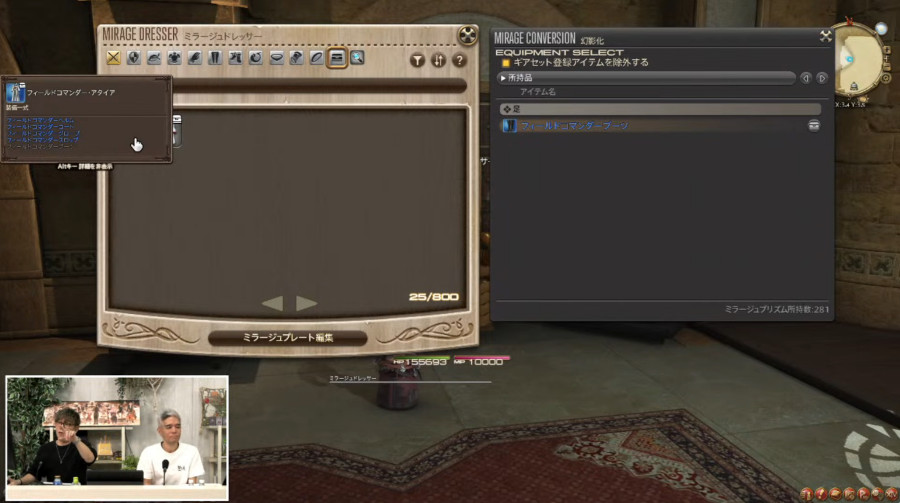The width and height of the screenshot is (900, 503).
Task: Select the head gear category icon
Action: (x=154, y=58)
